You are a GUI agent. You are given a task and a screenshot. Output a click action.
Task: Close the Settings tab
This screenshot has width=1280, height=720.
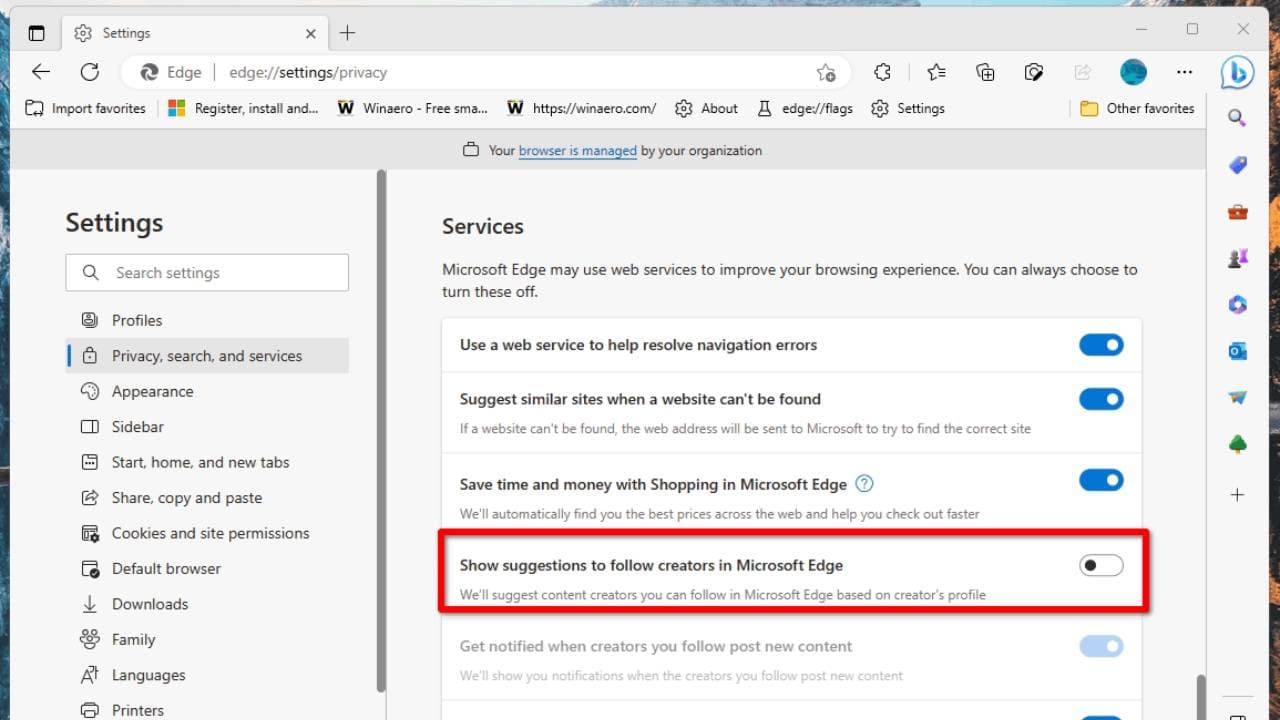tap(311, 33)
